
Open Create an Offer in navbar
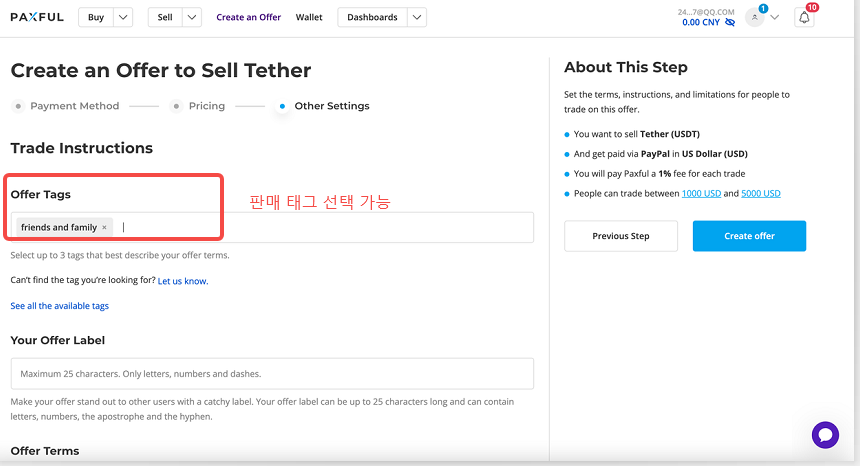click(x=248, y=17)
